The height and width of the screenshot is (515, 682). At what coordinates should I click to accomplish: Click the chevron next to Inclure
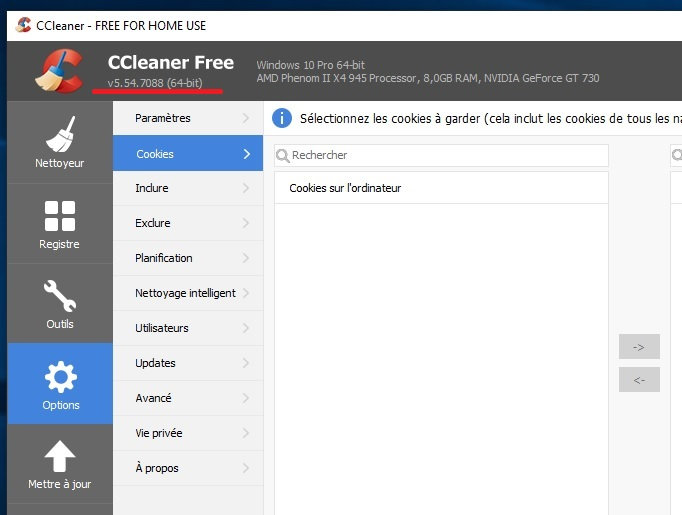[x=246, y=188]
